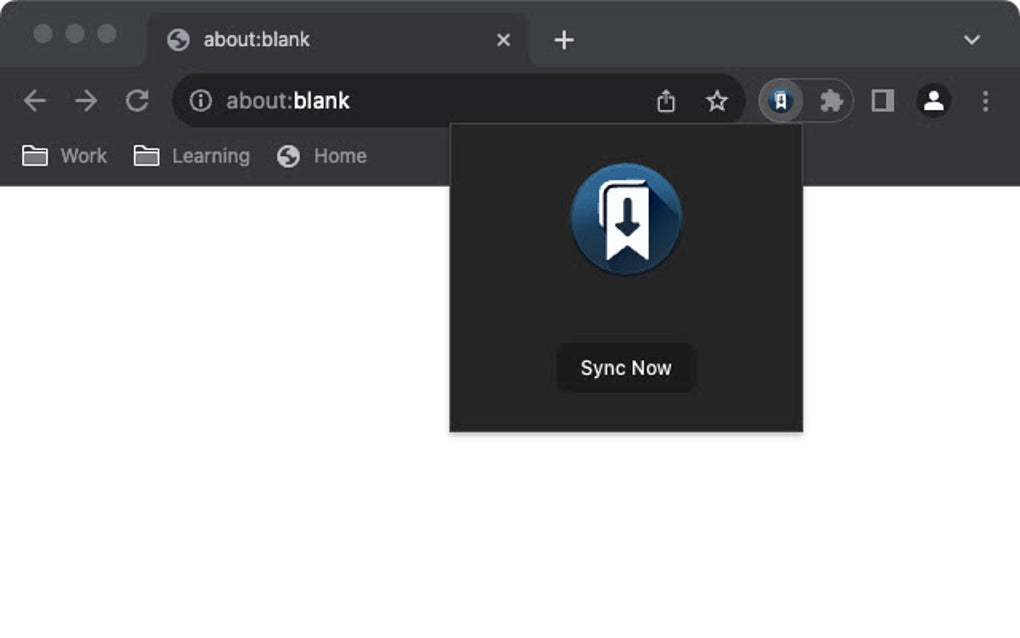Open the Home bookmark
This screenshot has width=1020, height=638.
click(x=321, y=156)
